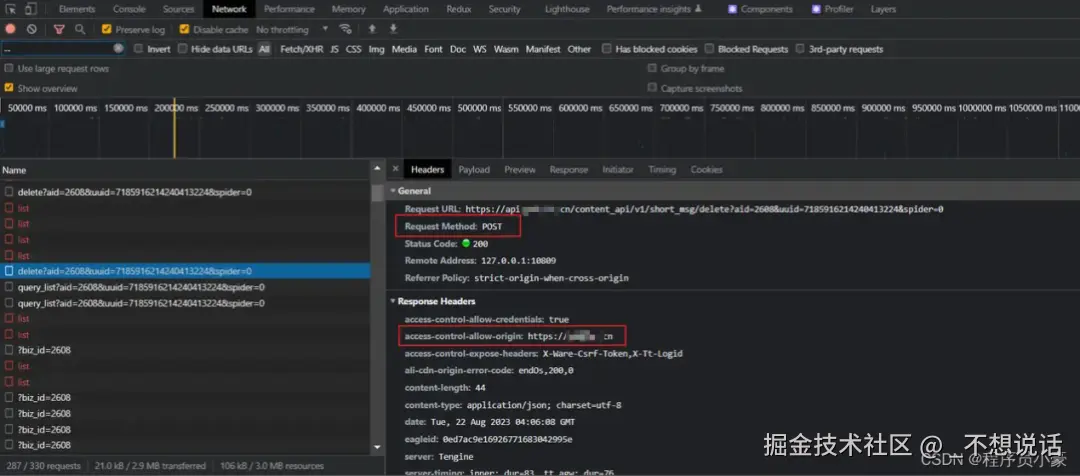Filter requests by Wasm type
This screenshot has width=1080, height=476.
(x=506, y=49)
